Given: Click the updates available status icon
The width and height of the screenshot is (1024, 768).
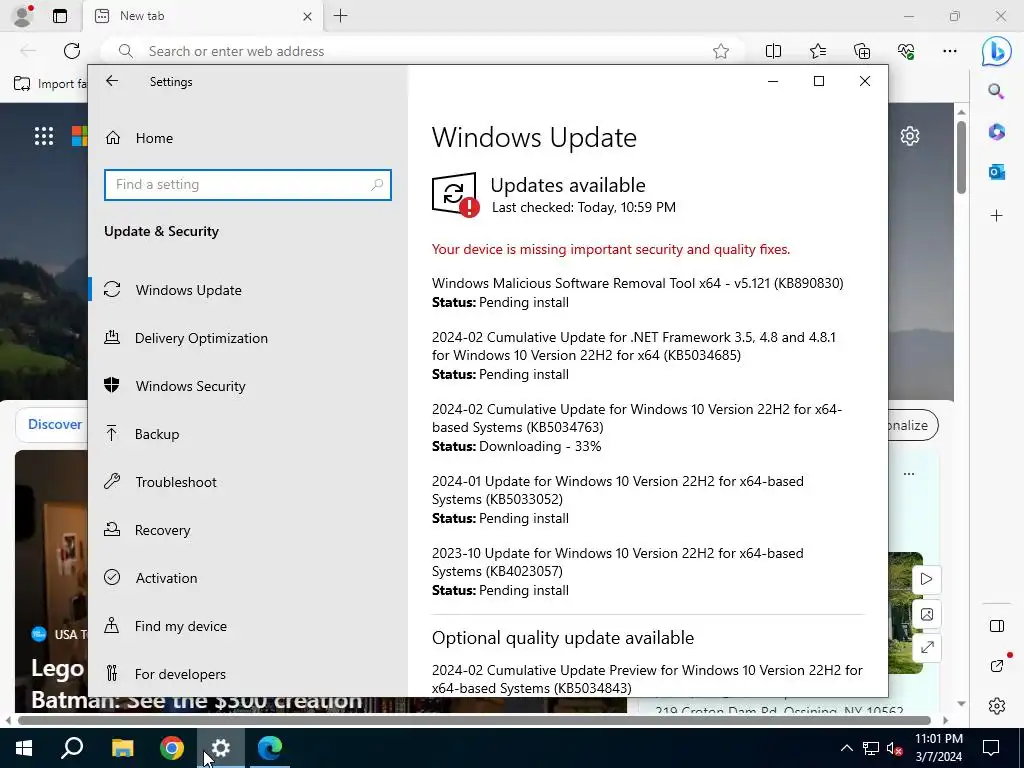Looking at the screenshot, I should (455, 195).
